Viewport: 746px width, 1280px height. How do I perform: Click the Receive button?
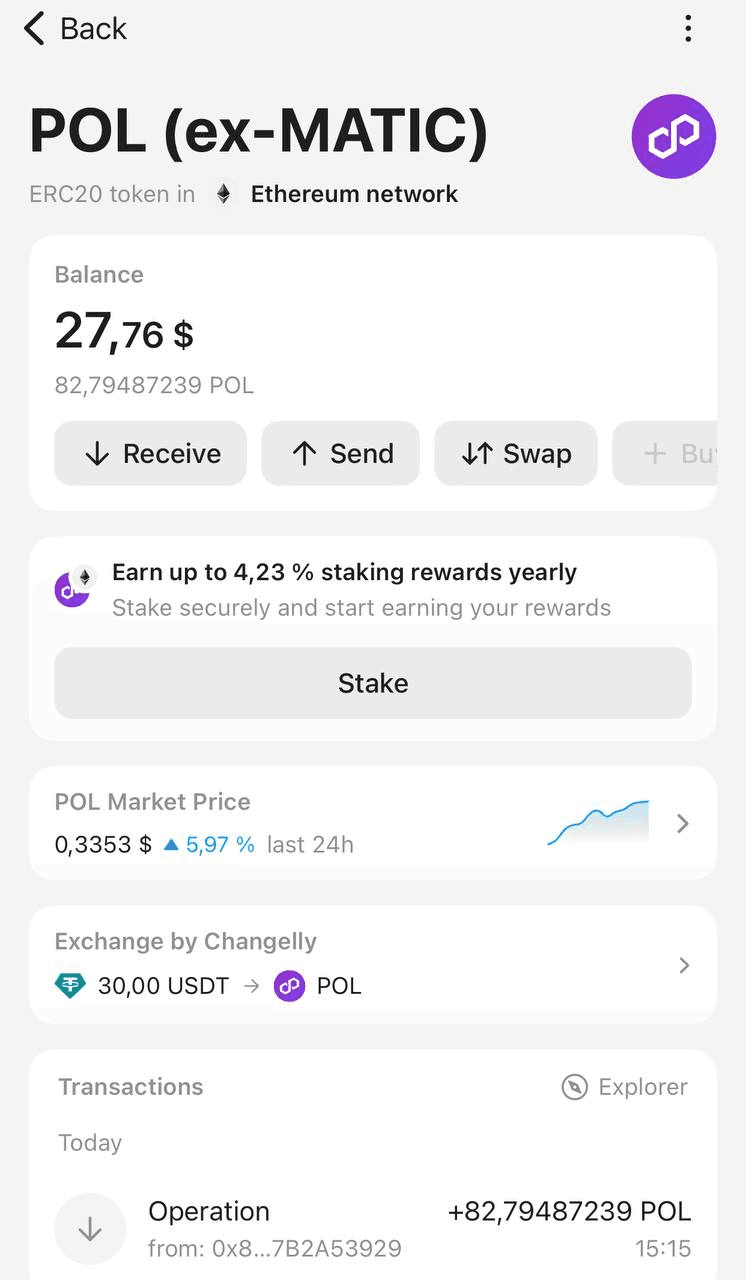coord(150,453)
